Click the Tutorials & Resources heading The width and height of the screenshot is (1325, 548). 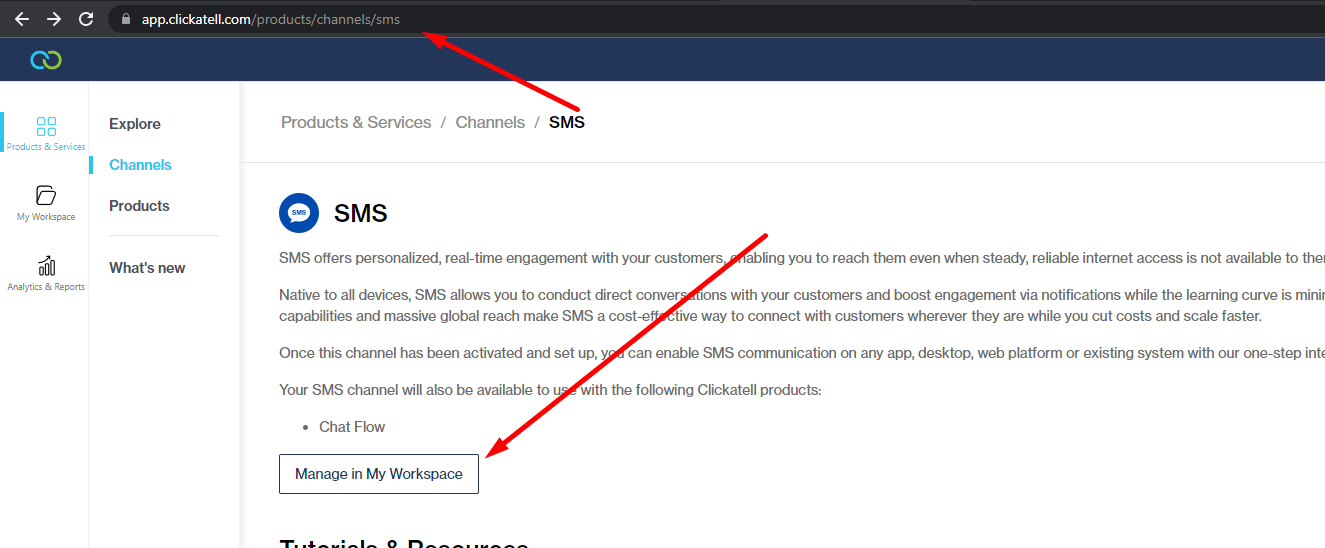click(404, 542)
